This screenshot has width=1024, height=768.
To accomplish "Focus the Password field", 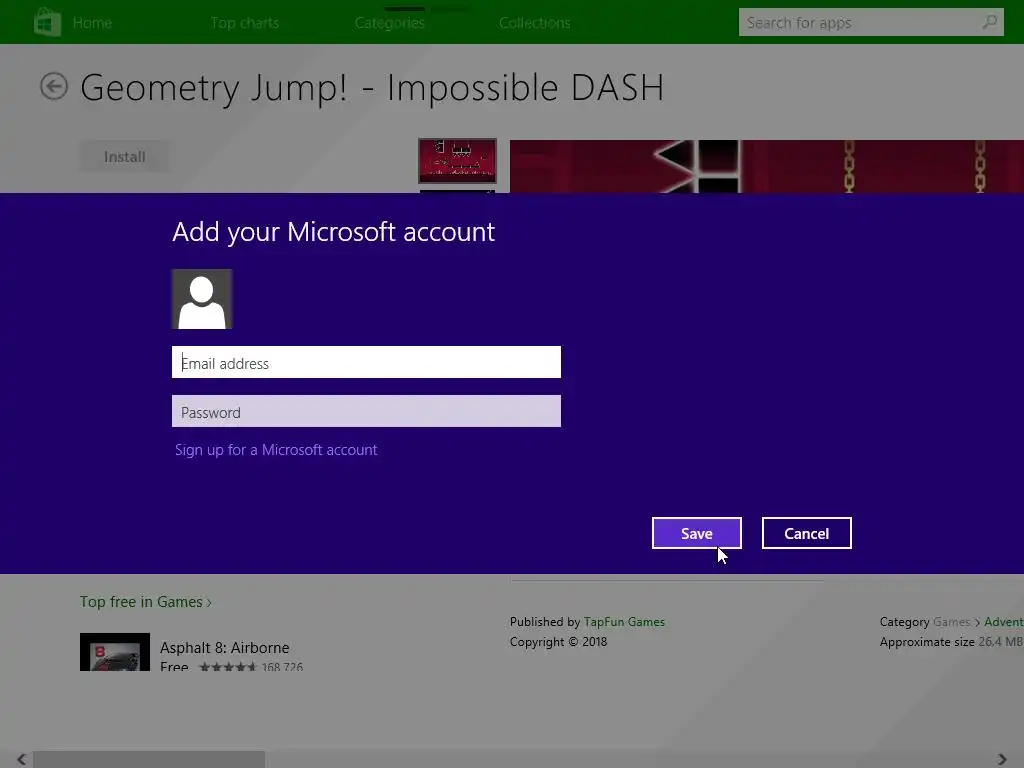I will click(x=366, y=411).
